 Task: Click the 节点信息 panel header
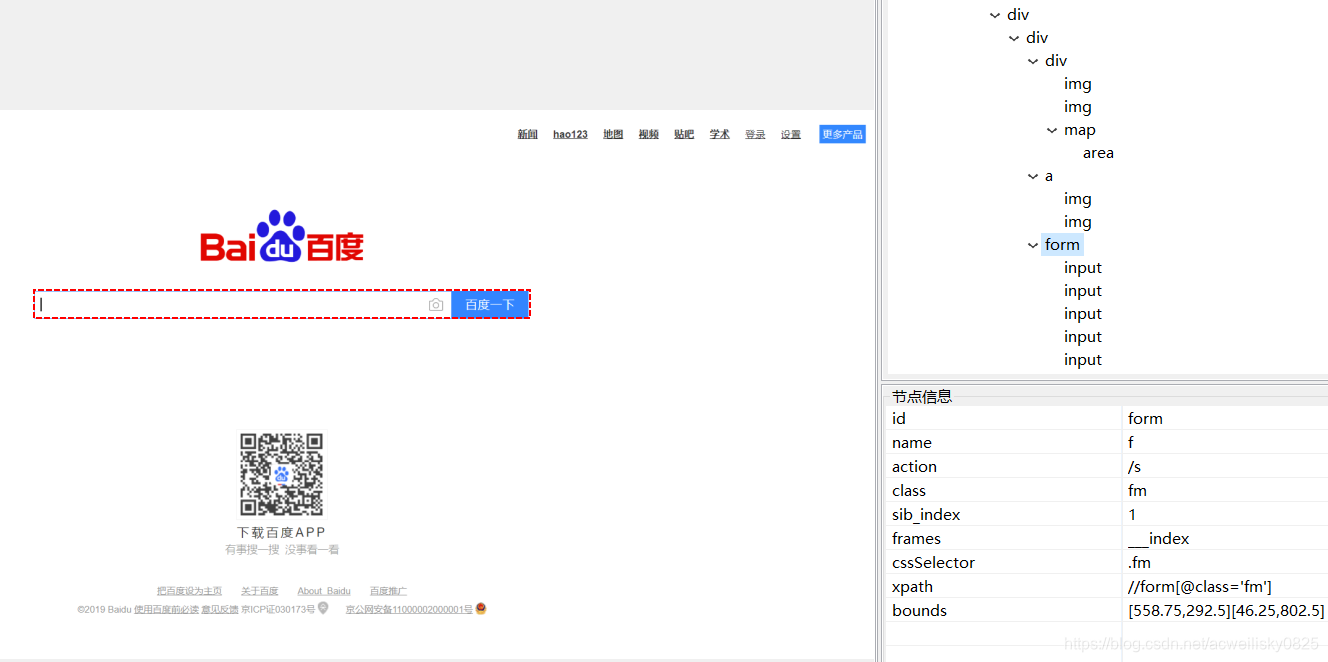coord(922,396)
